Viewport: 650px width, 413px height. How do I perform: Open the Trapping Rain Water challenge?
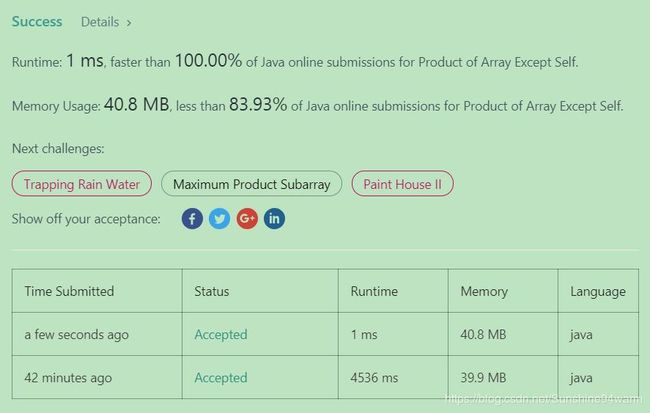82,184
